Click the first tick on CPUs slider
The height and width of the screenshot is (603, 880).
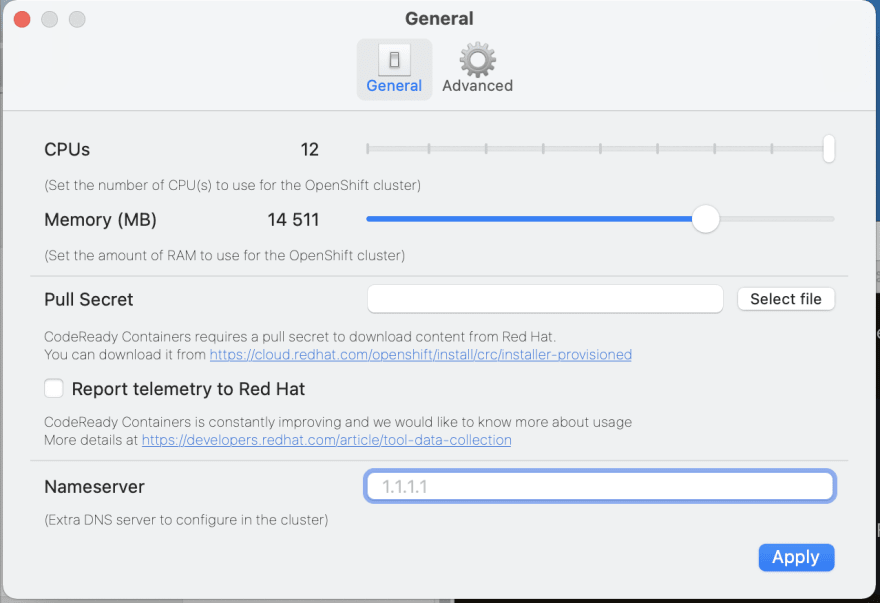(x=368, y=149)
